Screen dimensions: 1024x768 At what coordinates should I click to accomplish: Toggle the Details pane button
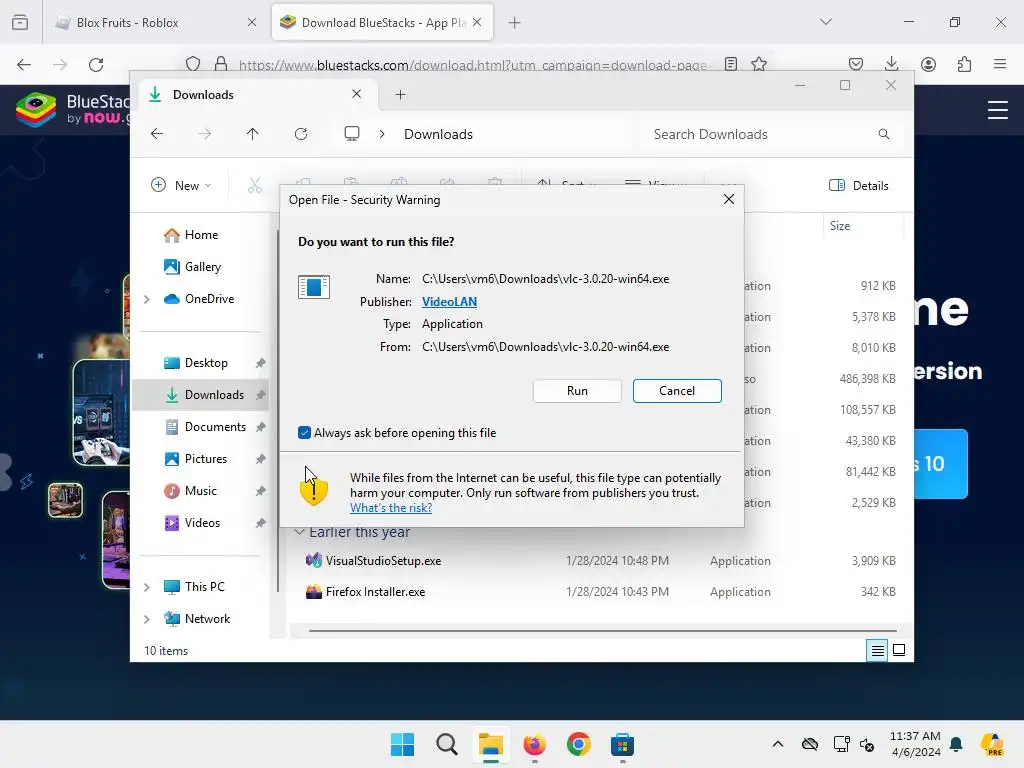tap(858, 185)
